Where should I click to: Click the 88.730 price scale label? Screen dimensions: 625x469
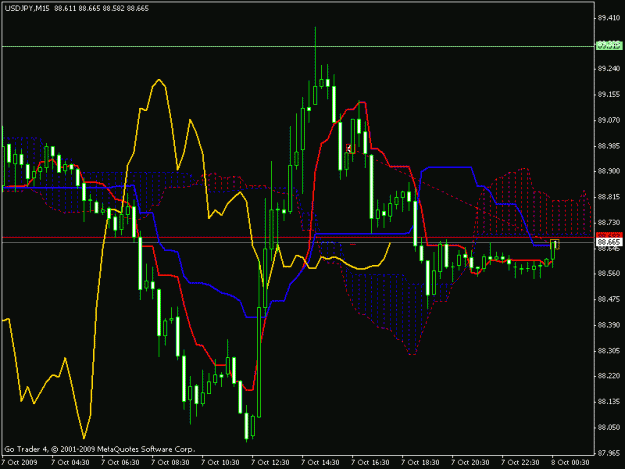pyautogui.click(x=609, y=222)
